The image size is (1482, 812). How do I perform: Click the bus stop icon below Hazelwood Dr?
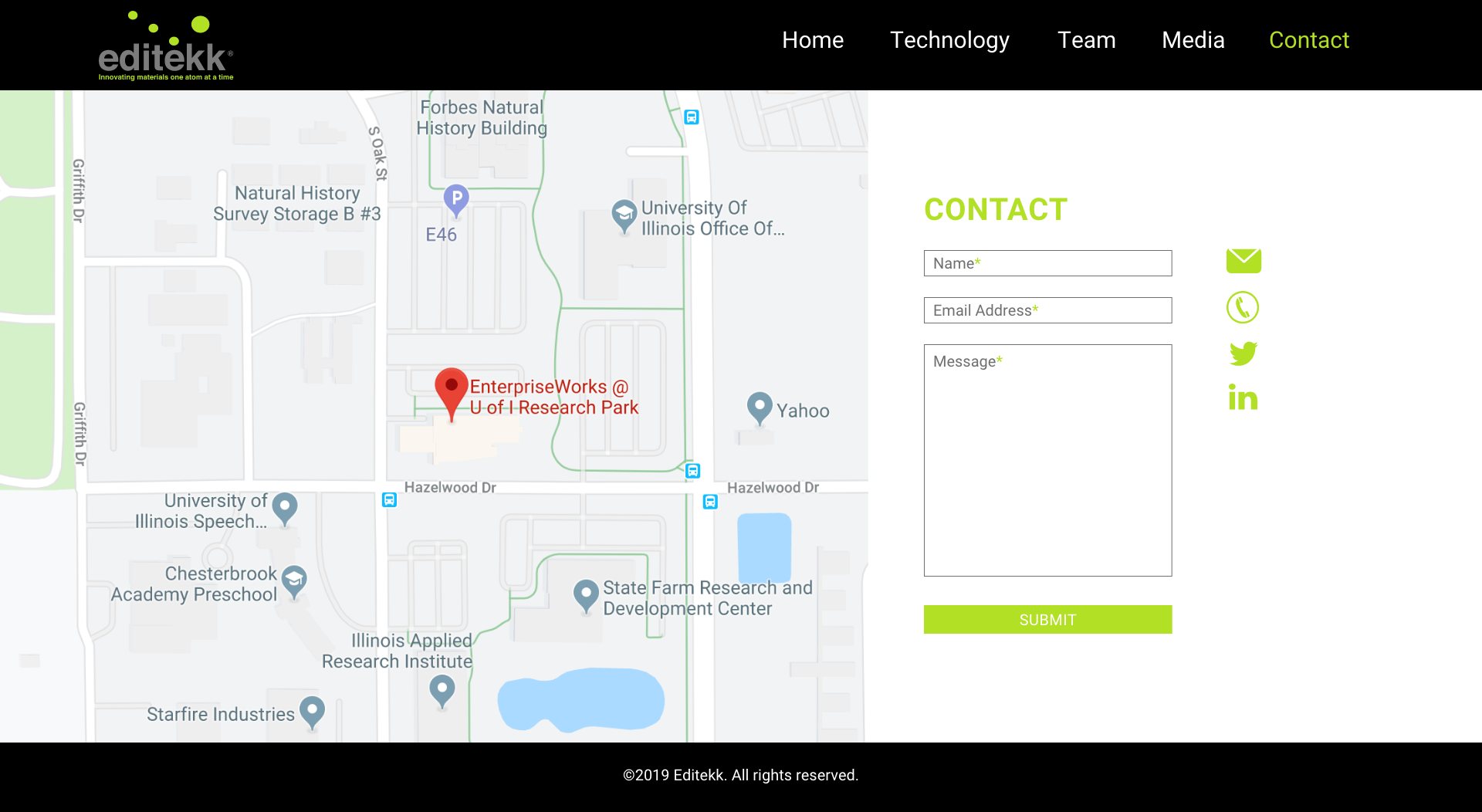click(x=710, y=502)
